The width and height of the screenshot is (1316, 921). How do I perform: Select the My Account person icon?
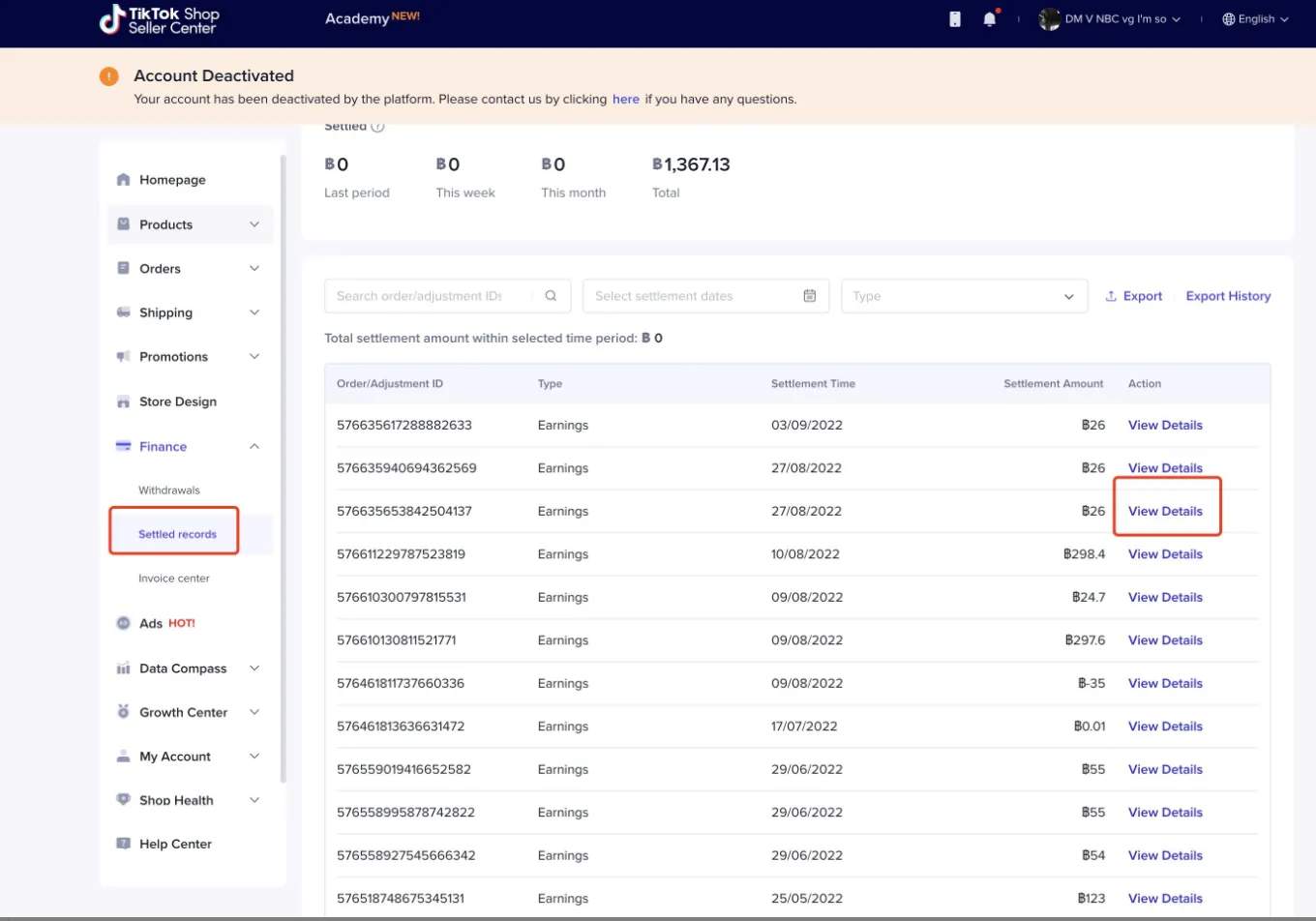tap(123, 757)
